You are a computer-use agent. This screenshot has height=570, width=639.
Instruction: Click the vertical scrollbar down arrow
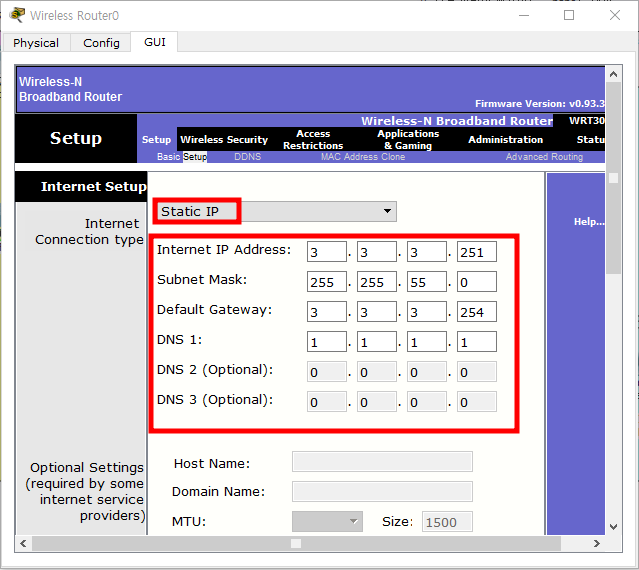(613, 526)
